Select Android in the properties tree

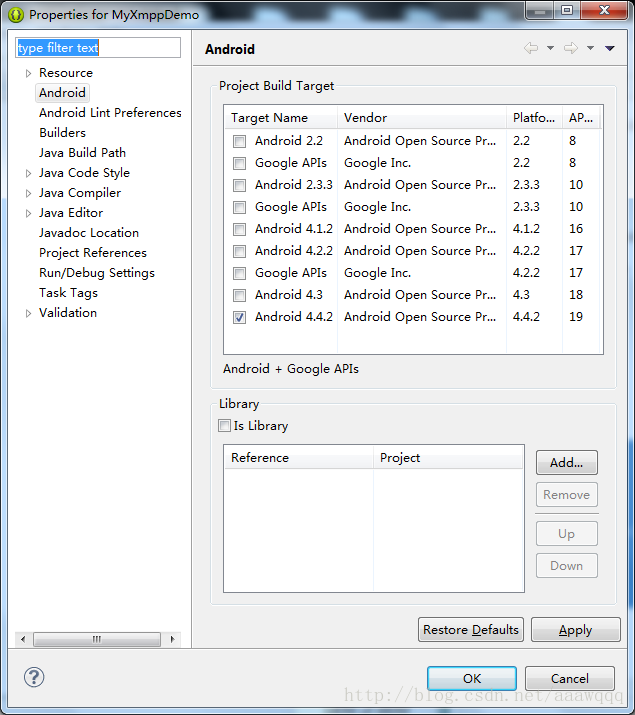[x=62, y=93]
